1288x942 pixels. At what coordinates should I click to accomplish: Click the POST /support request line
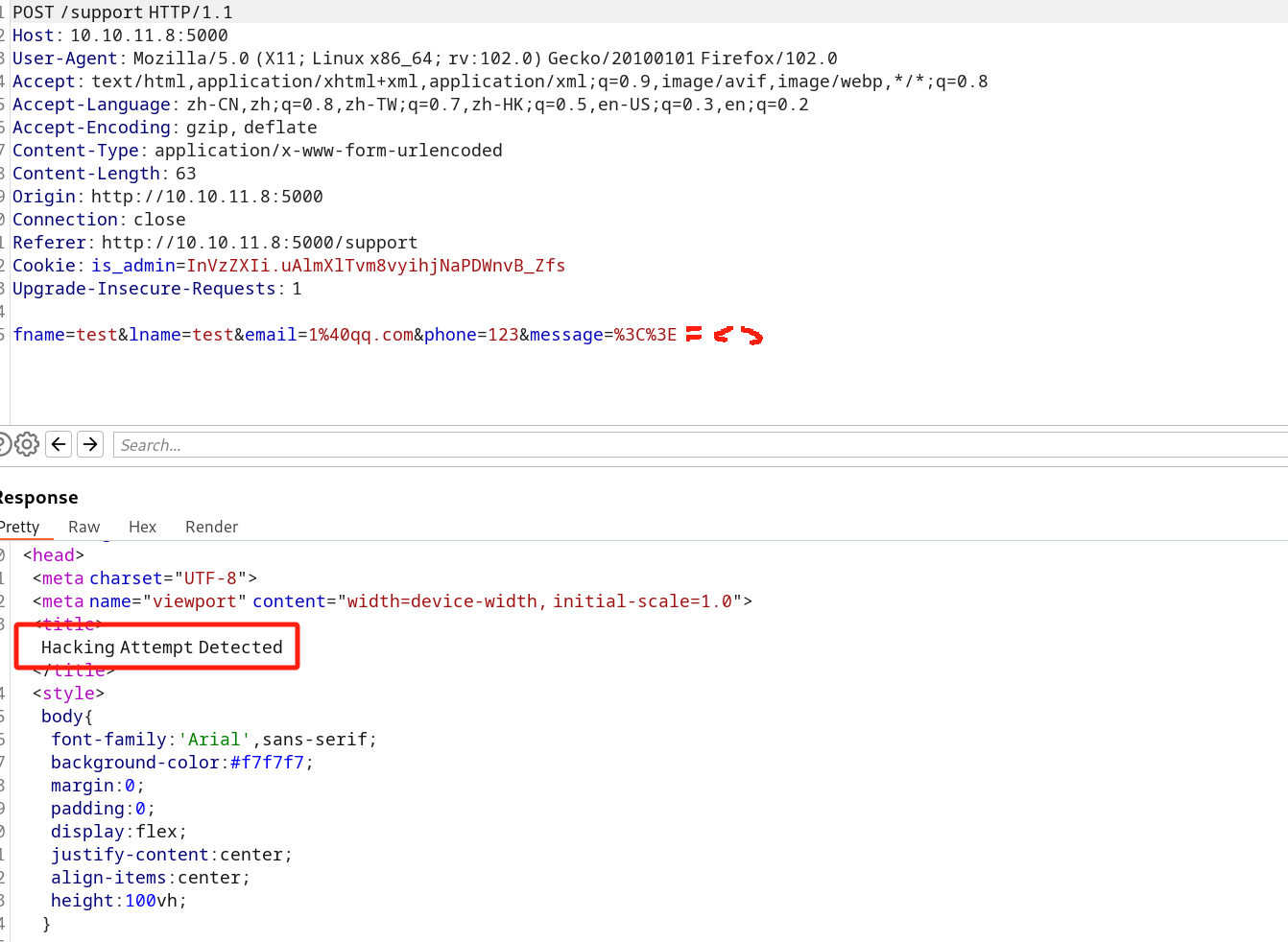pyautogui.click(x=122, y=12)
